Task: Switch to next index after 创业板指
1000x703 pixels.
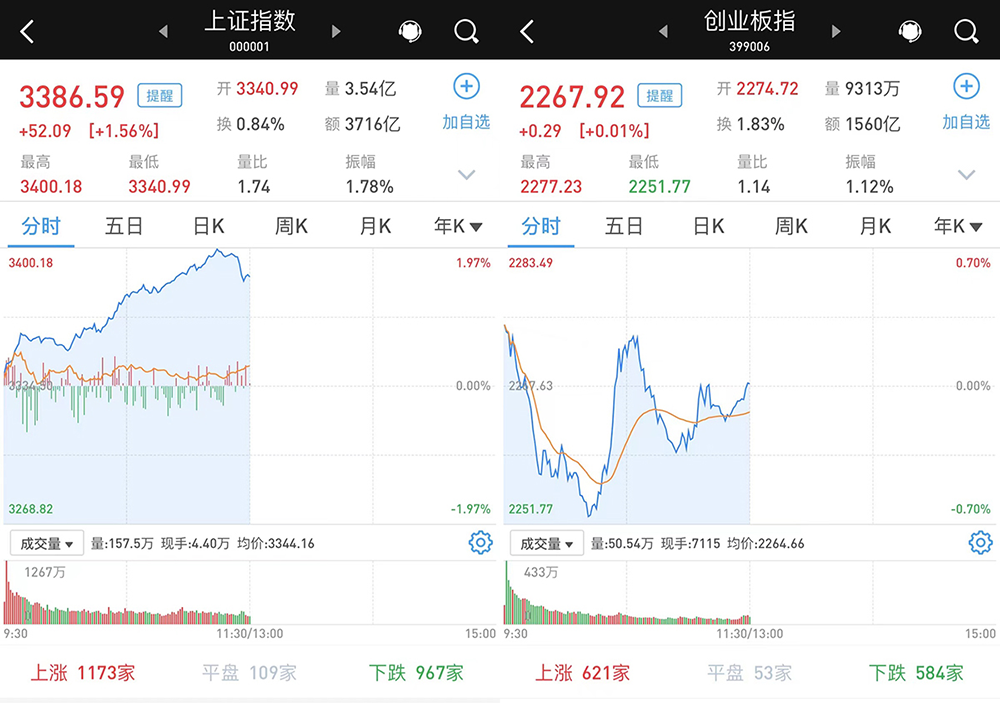Action: point(836,32)
